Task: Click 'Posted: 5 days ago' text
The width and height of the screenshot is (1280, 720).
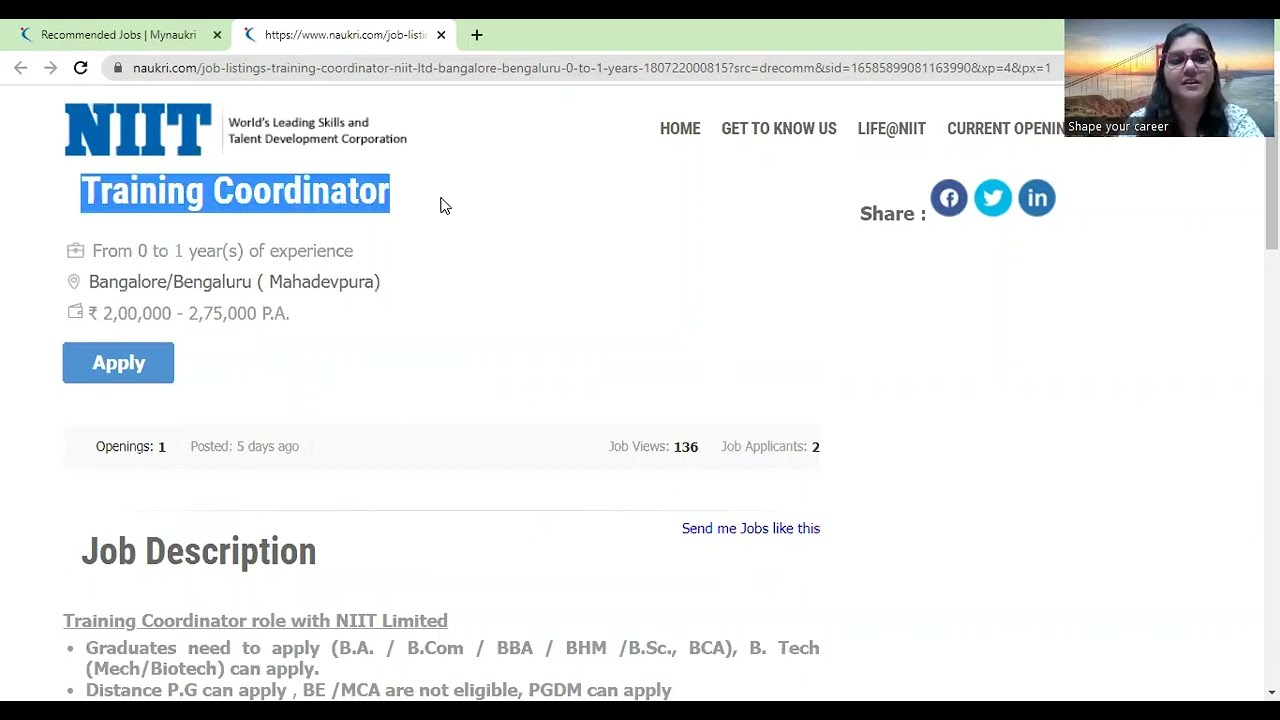Action: 245,447
